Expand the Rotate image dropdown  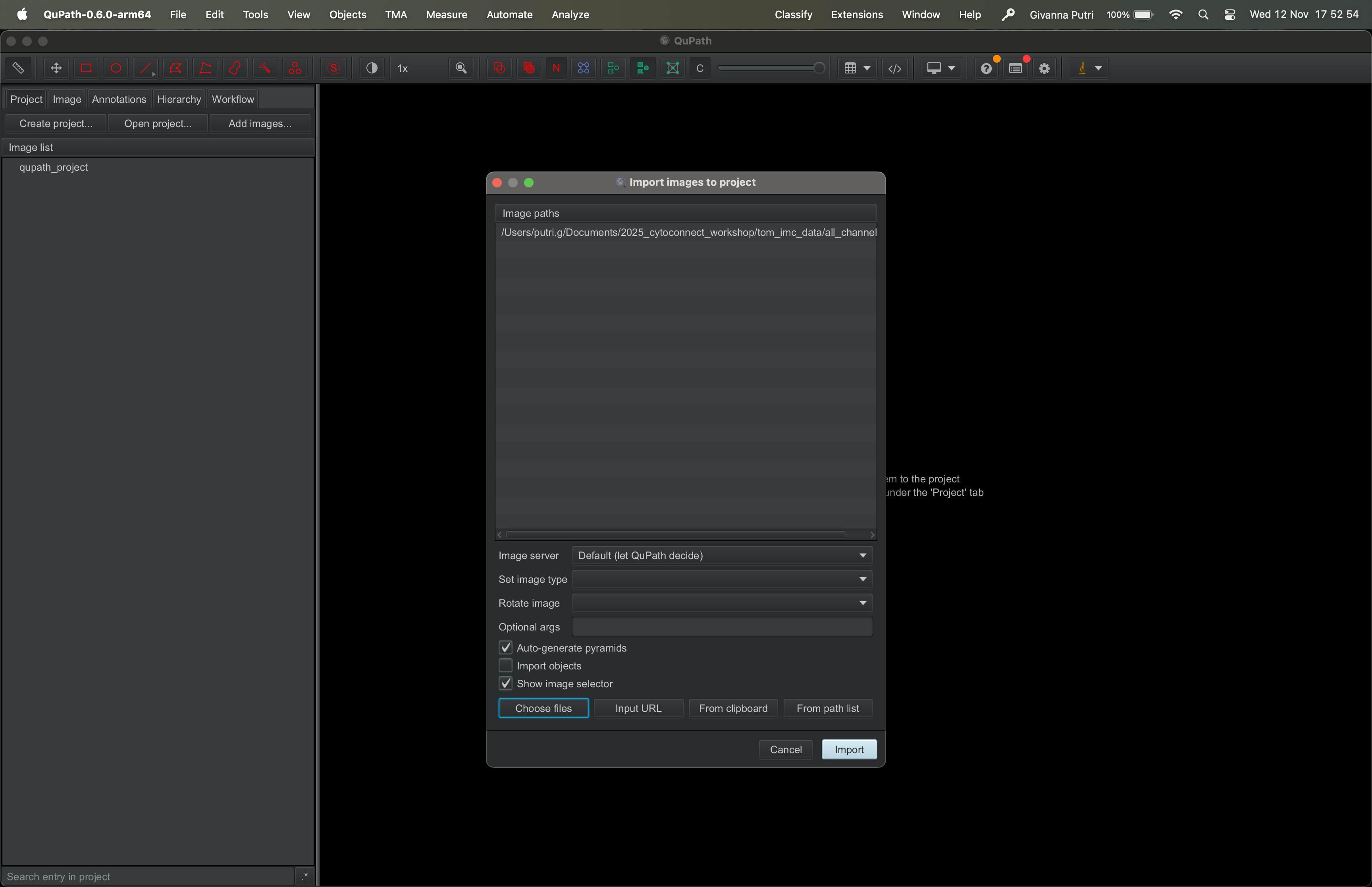click(x=722, y=603)
